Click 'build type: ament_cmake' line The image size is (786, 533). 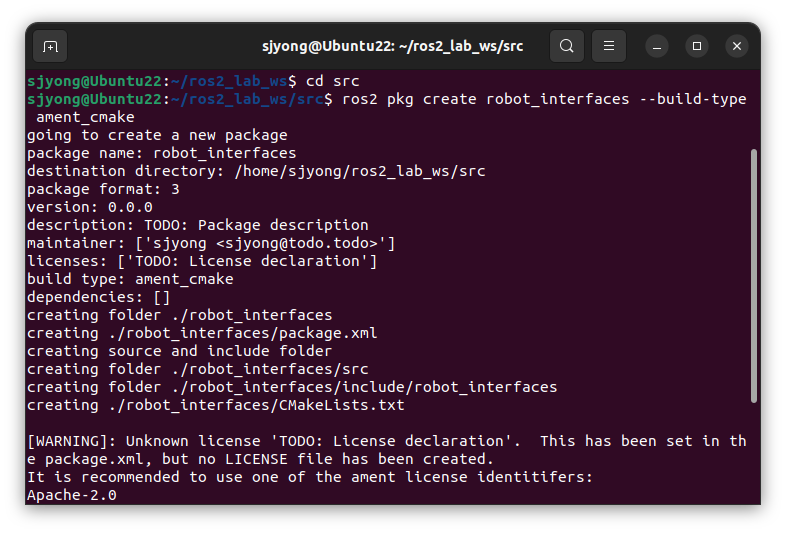130,279
